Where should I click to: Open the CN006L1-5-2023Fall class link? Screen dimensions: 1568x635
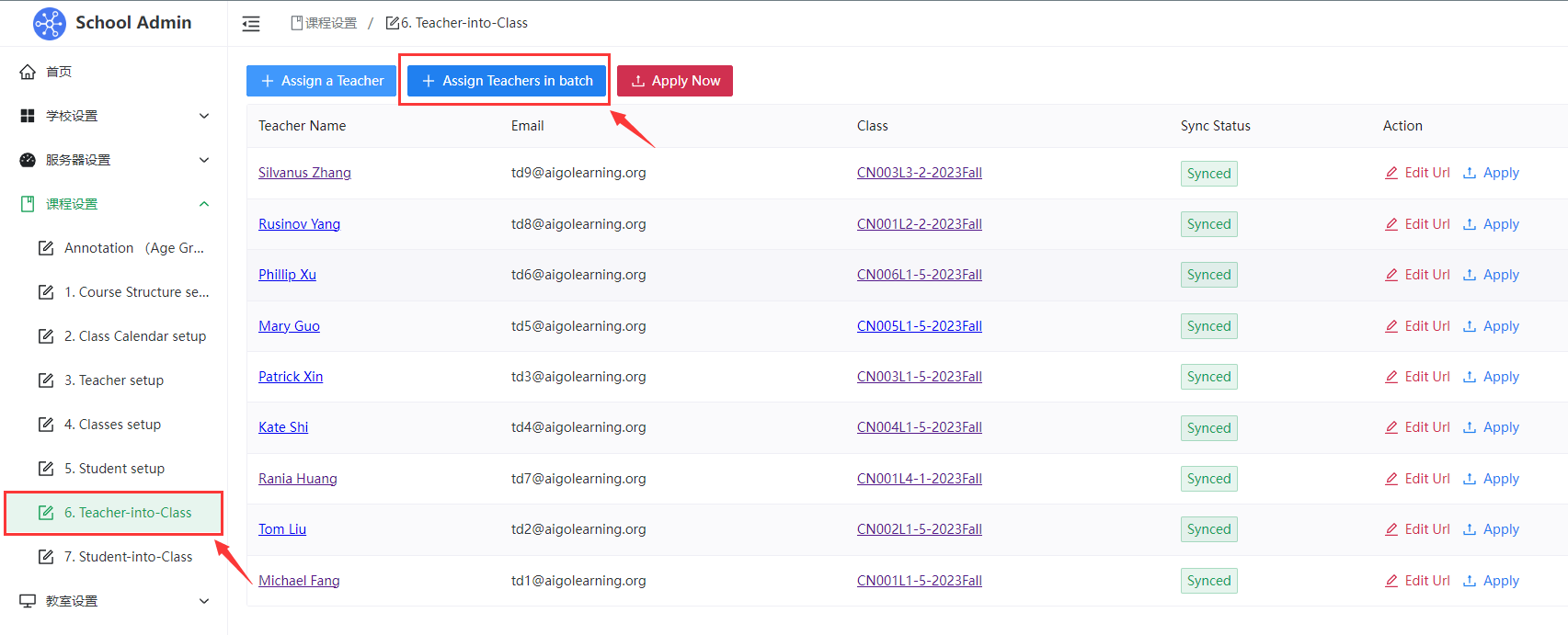[919, 275]
